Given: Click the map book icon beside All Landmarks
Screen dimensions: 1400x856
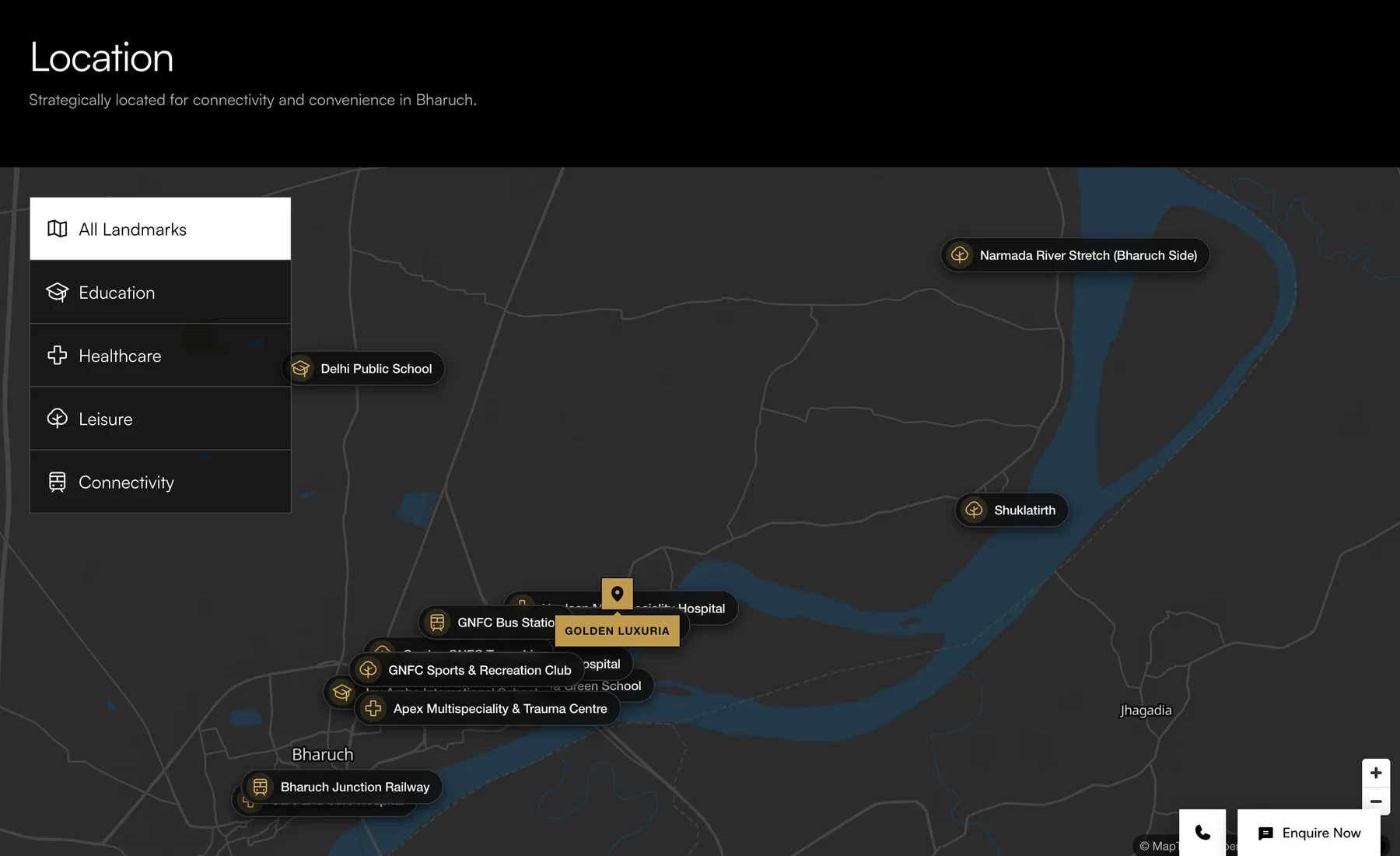Looking at the screenshot, I should pos(58,229).
